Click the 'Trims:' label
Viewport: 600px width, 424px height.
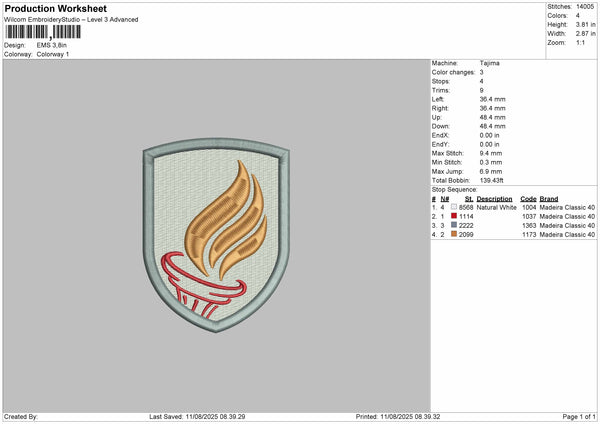(440, 90)
